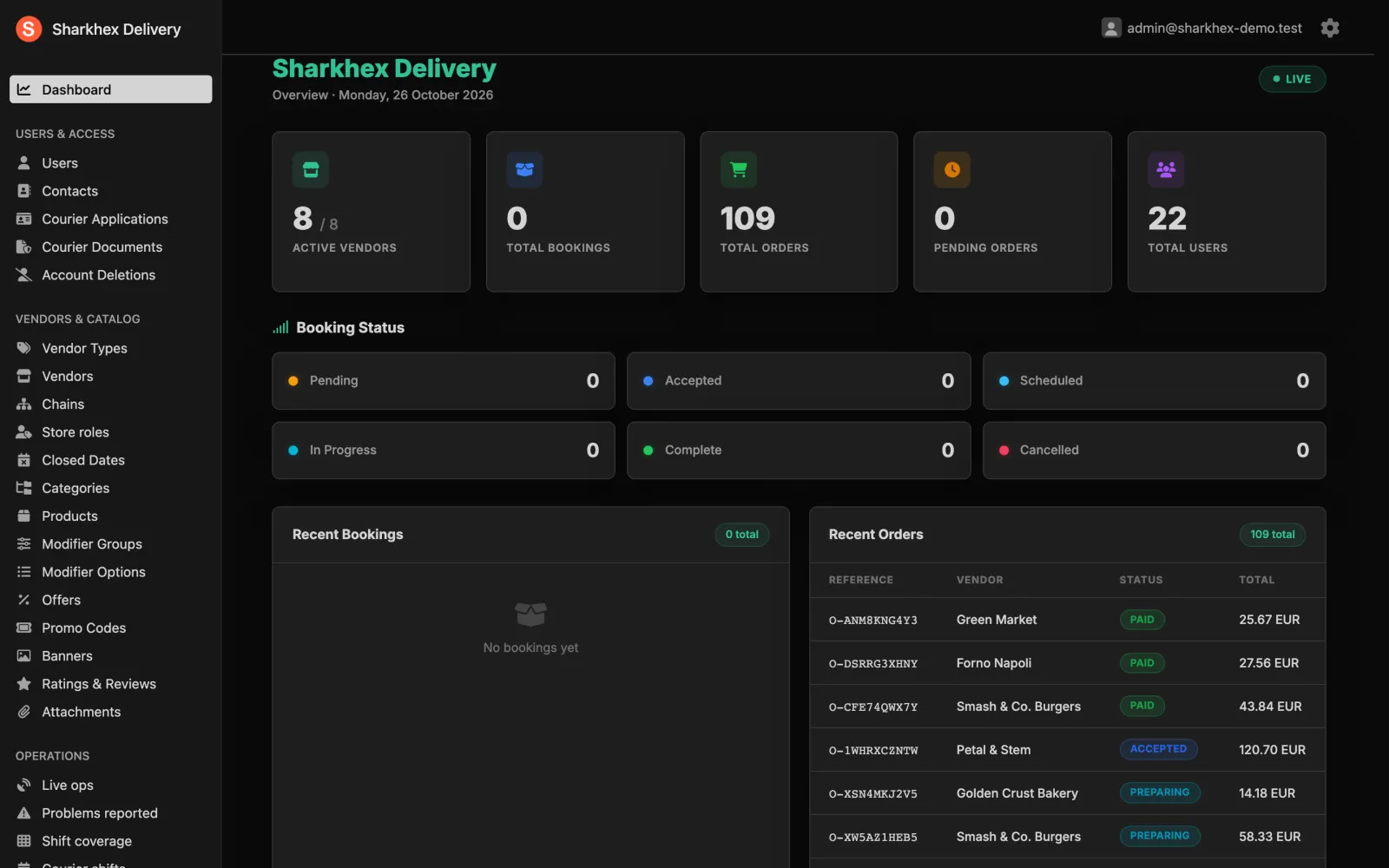Open the Dashboard menu item
The width and height of the screenshot is (1389, 868).
[x=110, y=89]
